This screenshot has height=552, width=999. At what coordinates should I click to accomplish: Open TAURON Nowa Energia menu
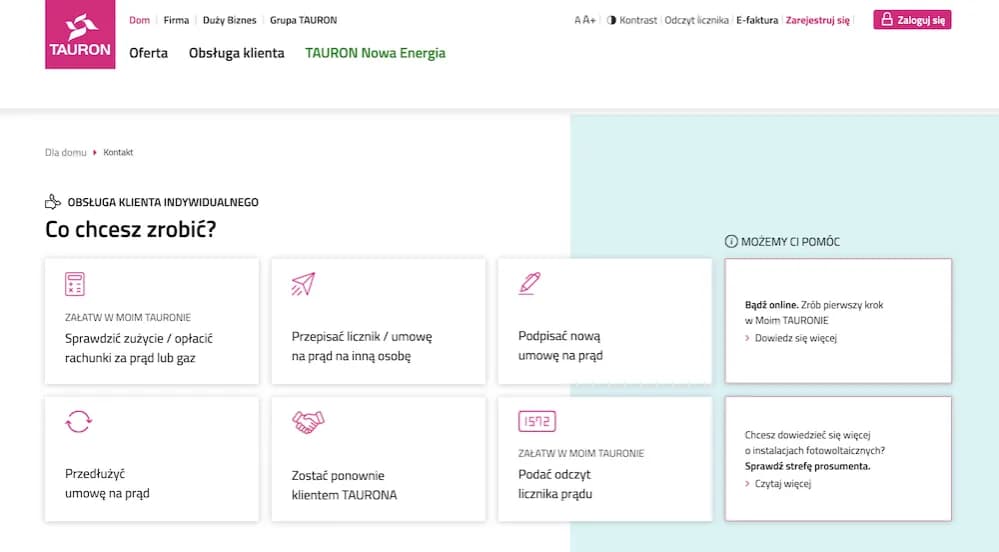click(375, 53)
